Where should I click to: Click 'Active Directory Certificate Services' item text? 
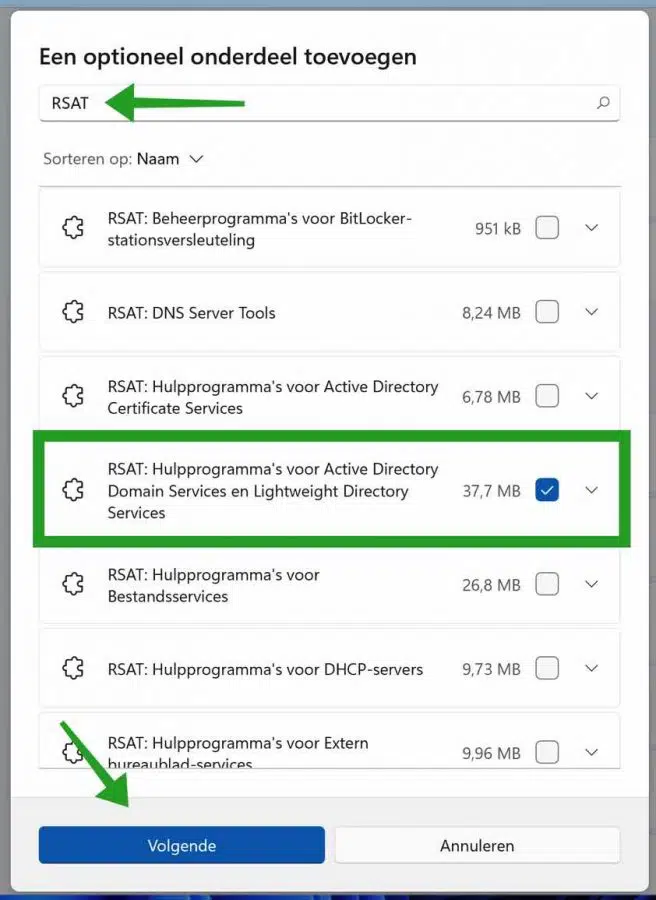tap(273, 397)
